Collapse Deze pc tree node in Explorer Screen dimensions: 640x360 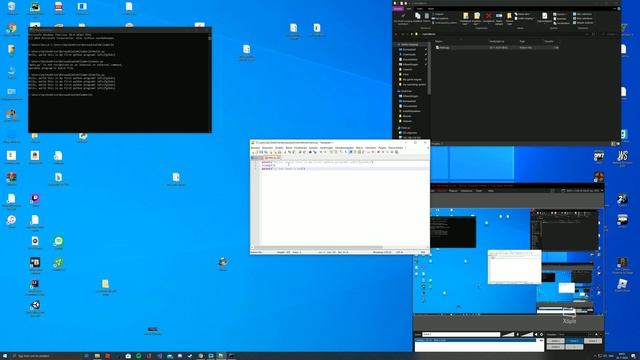(396, 128)
